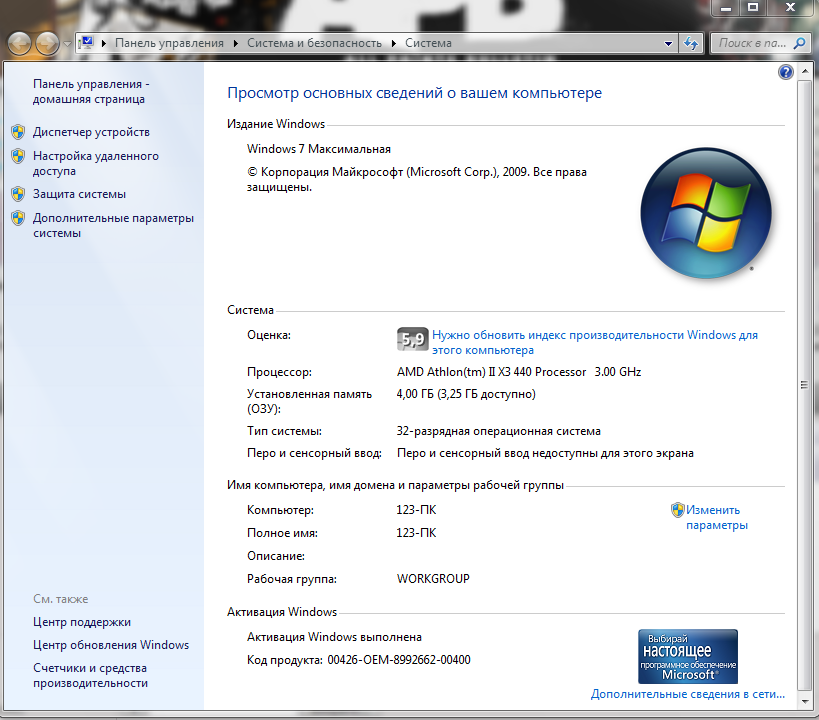The width and height of the screenshot is (819, 720).
Task: Click the Back navigation arrow button
Action: click(x=20, y=43)
